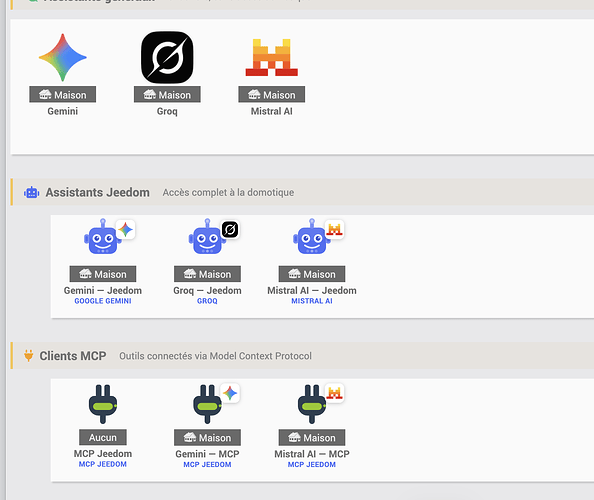Click the Aucun tag on MCP Jeedom
This screenshot has width=594, height=500.
pos(103,438)
